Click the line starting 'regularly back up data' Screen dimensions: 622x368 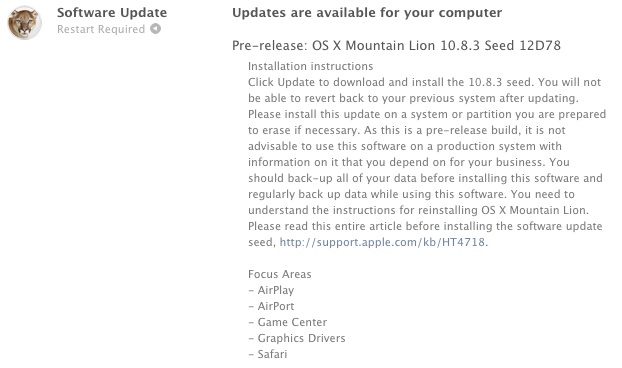pyautogui.click(x=411, y=194)
